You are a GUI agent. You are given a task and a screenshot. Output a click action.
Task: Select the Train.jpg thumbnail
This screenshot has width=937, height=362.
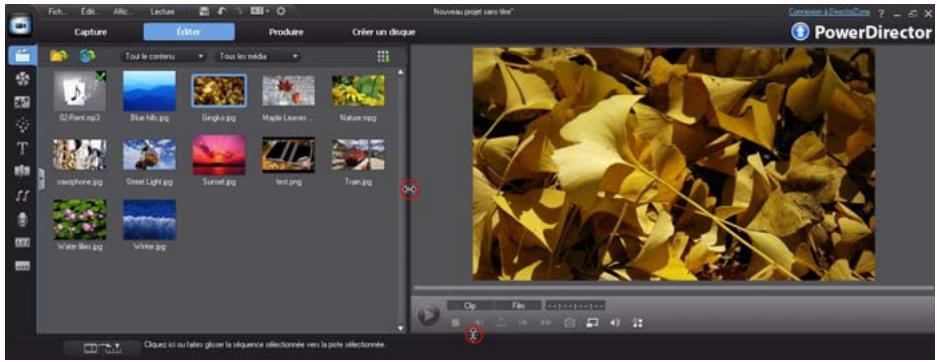358,155
